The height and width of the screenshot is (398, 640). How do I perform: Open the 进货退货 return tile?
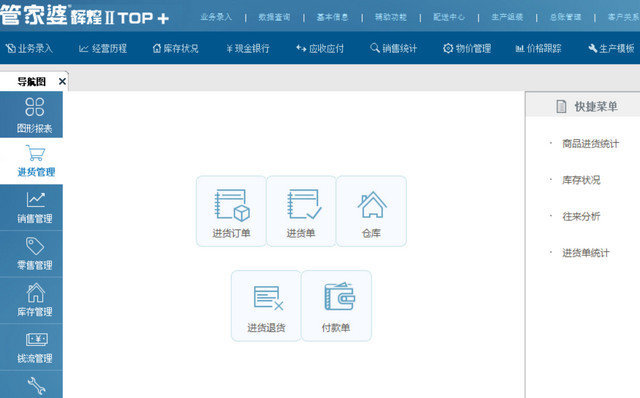click(x=266, y=306)
